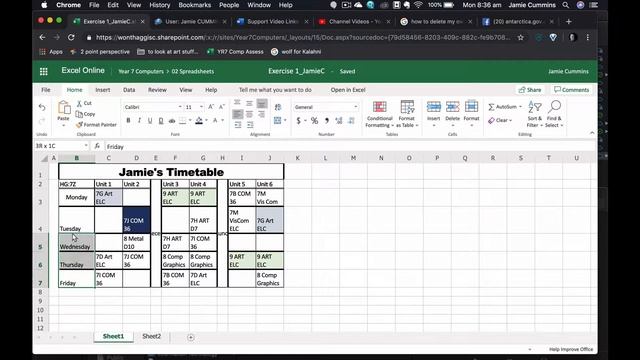
Task: Click Decrease Indent icon
Action: click(x=238, y=125)
